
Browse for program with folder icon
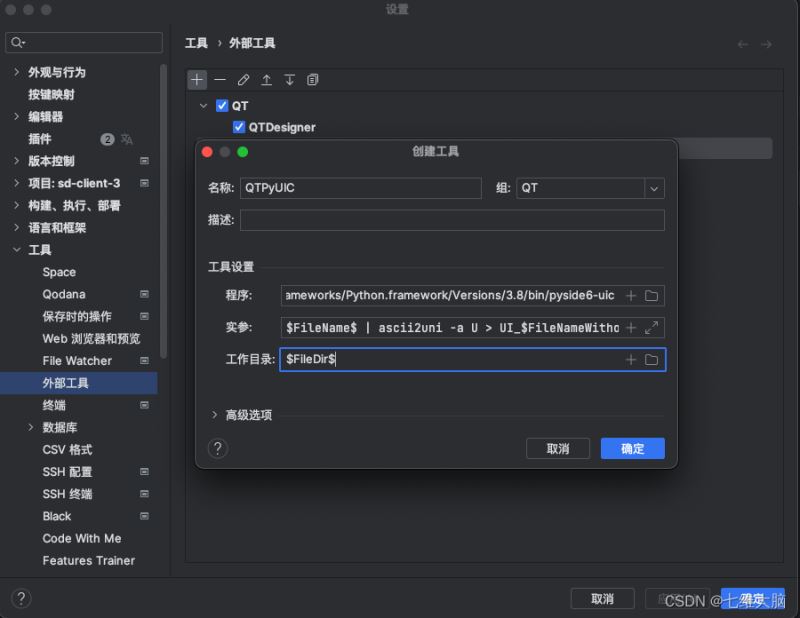point(652,295)
